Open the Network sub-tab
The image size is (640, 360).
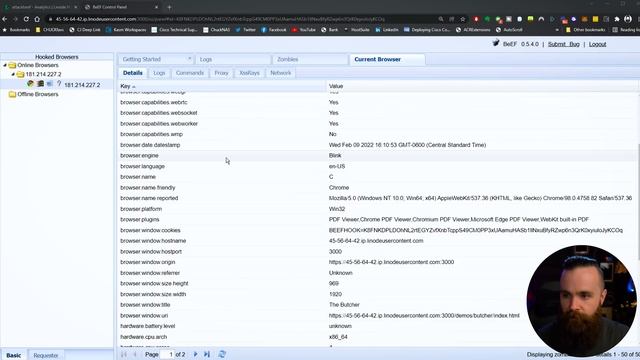pyautogui.click(x=280, y=73)
